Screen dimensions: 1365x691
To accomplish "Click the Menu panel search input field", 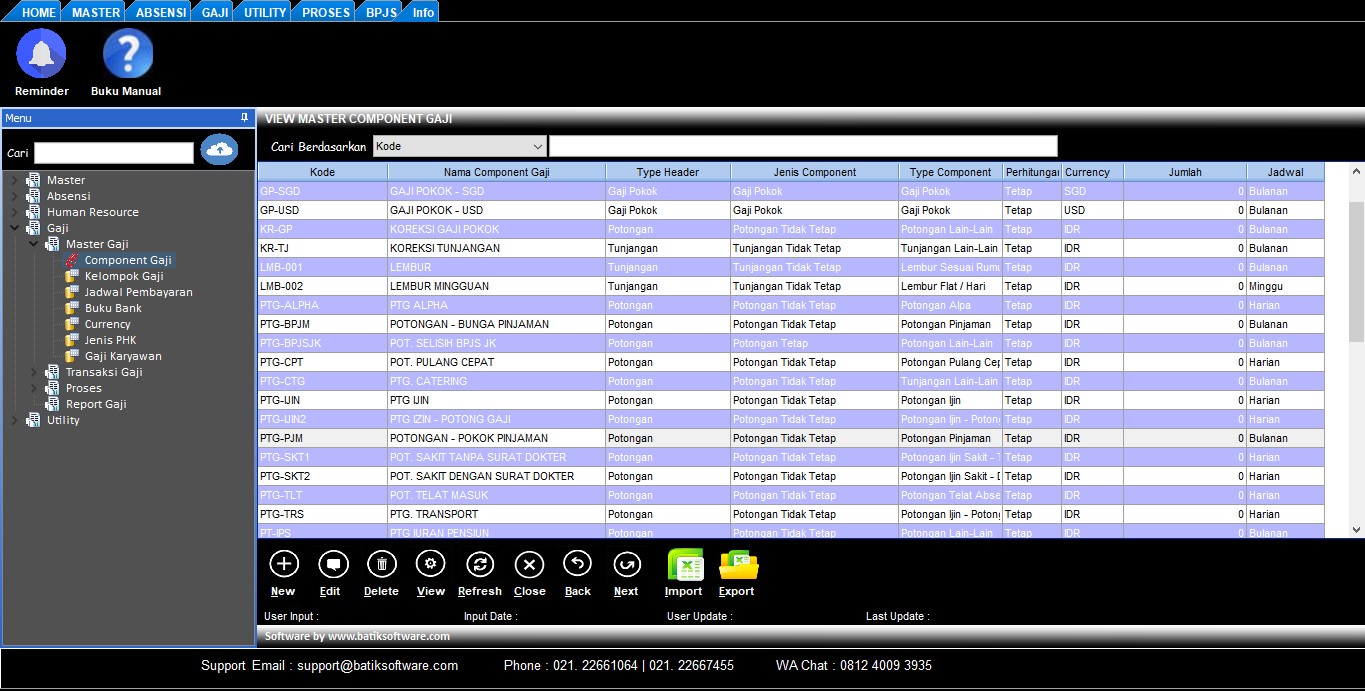I will (x=114, y=153).
